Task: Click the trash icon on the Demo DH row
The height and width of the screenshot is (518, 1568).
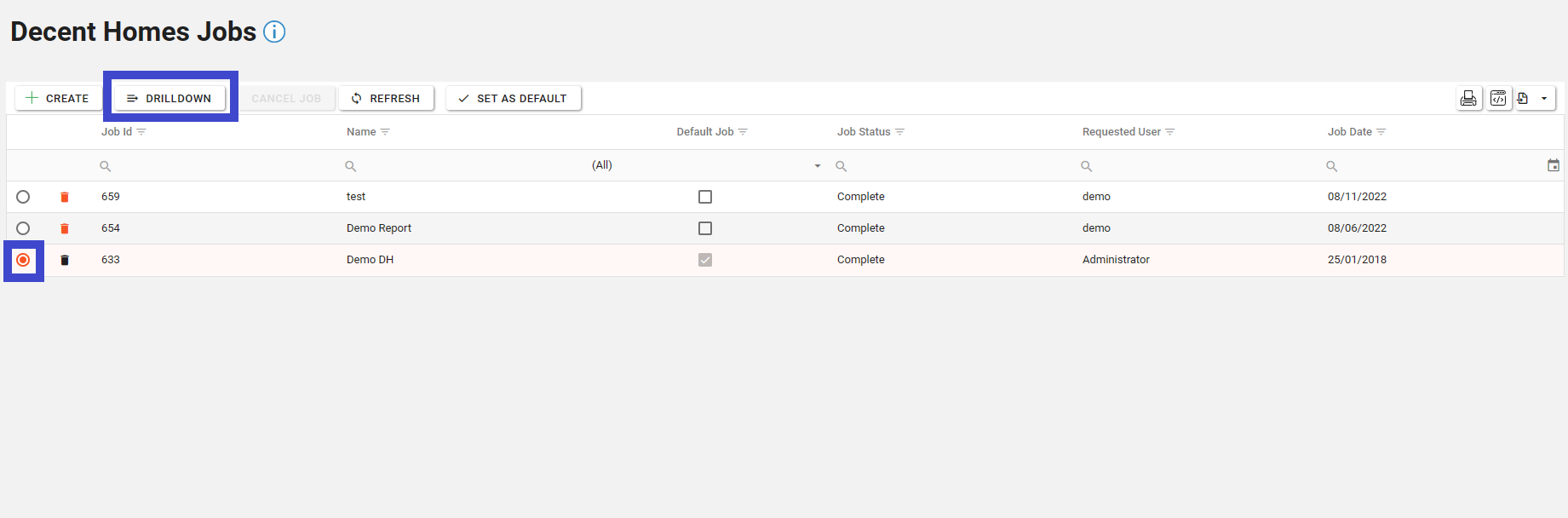Action: [x=65, y=260]
